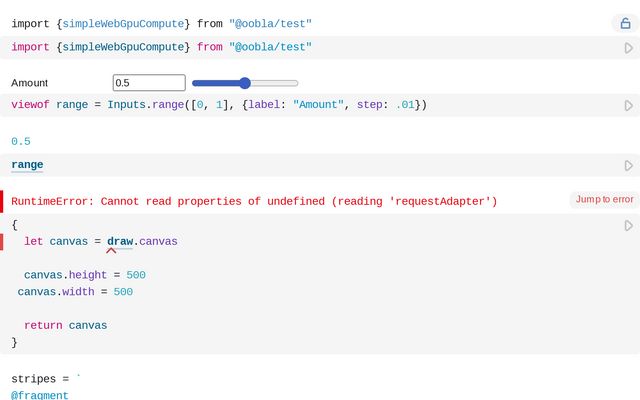Image resolution: width=640 pixels, height=400 pixels.
Task: Run the range cell
Action: [628, 165]
